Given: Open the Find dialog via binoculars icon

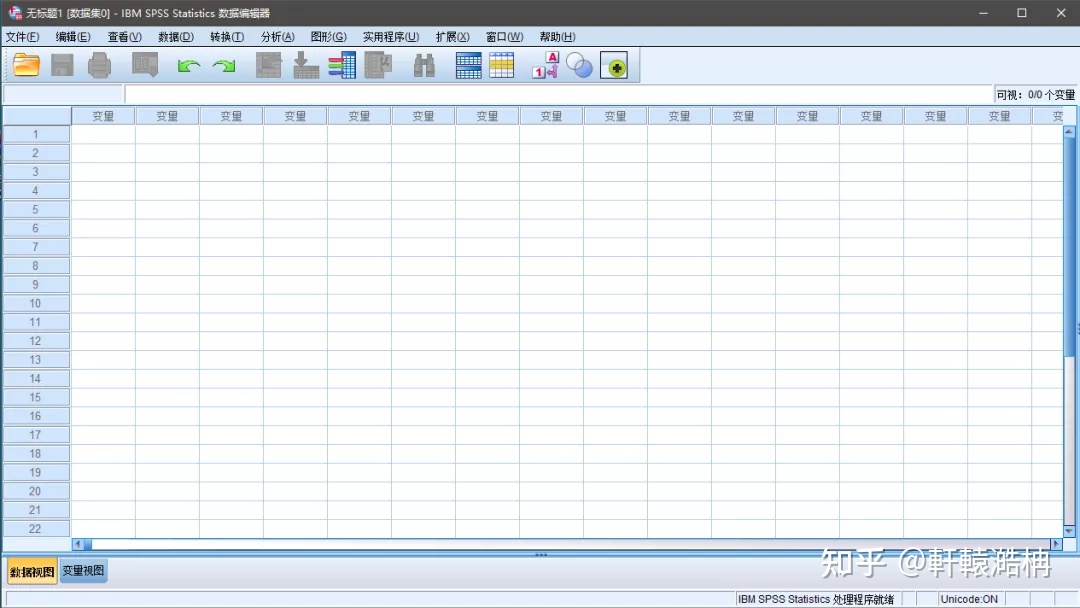Looking at the screenshot, I should pyautogui.click(x=424, y=64).
